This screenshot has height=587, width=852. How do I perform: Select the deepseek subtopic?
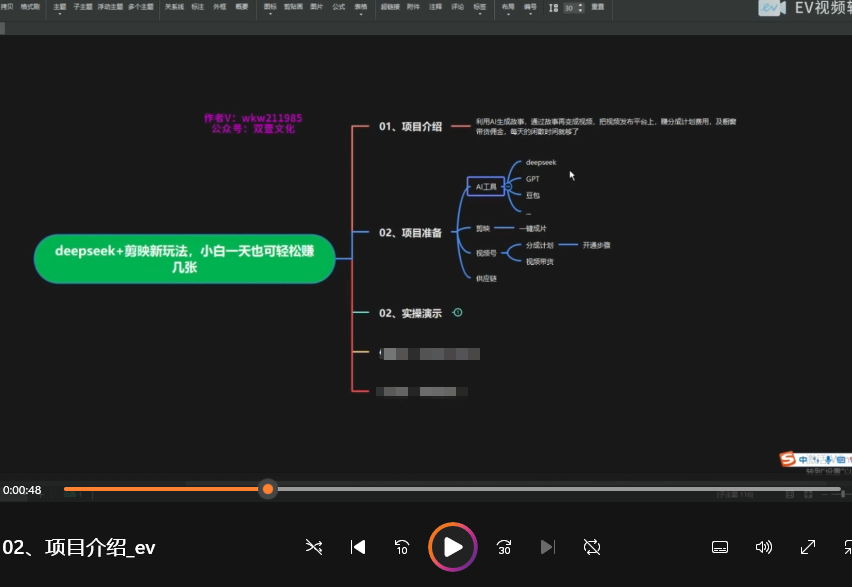point(541,163)
